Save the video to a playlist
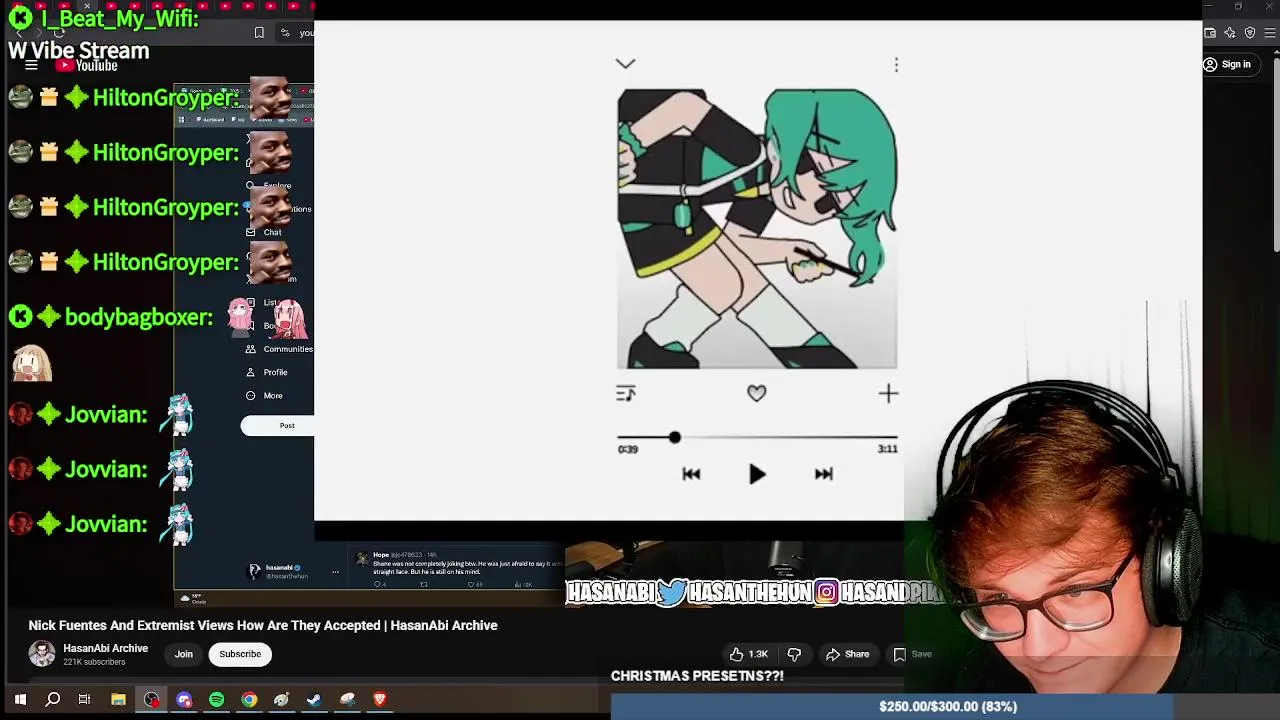 tap(912, 654)
